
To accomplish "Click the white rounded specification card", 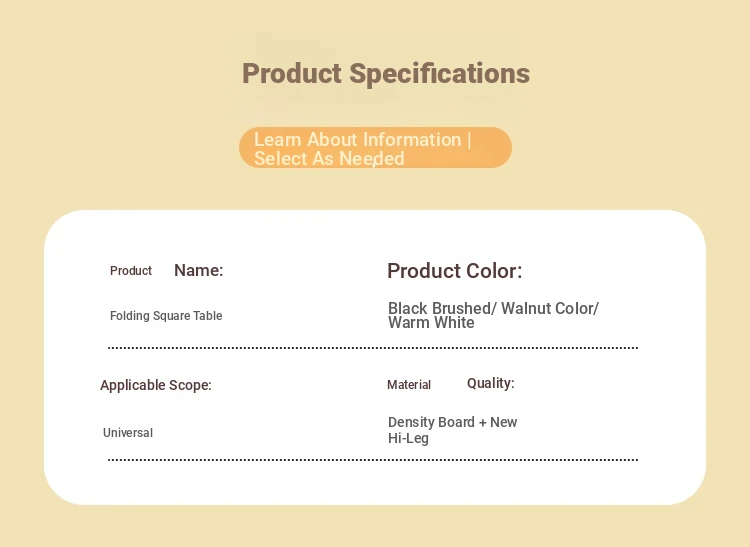I will [375, 357].
